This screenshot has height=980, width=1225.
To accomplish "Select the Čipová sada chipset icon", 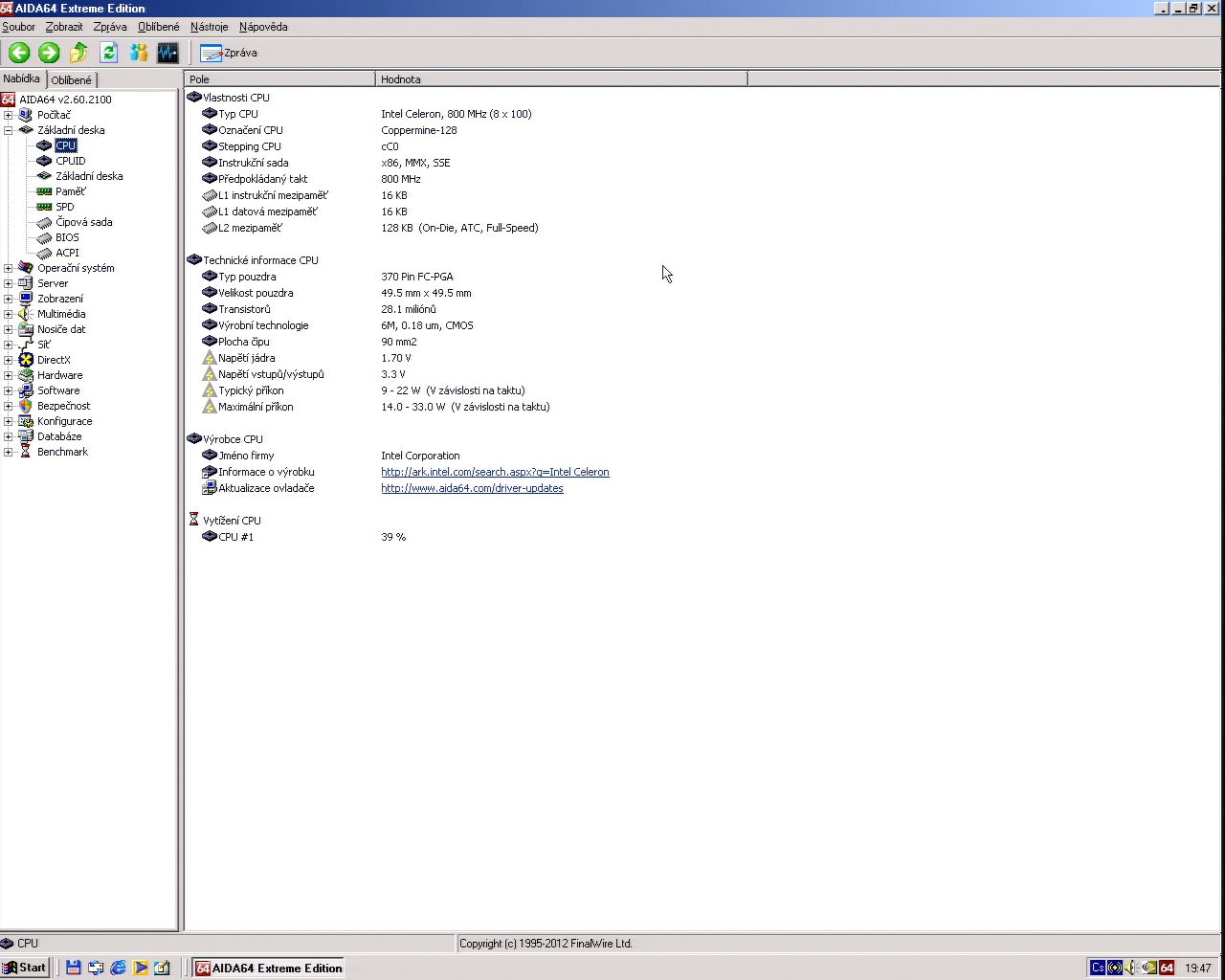I will click(44, 222).
